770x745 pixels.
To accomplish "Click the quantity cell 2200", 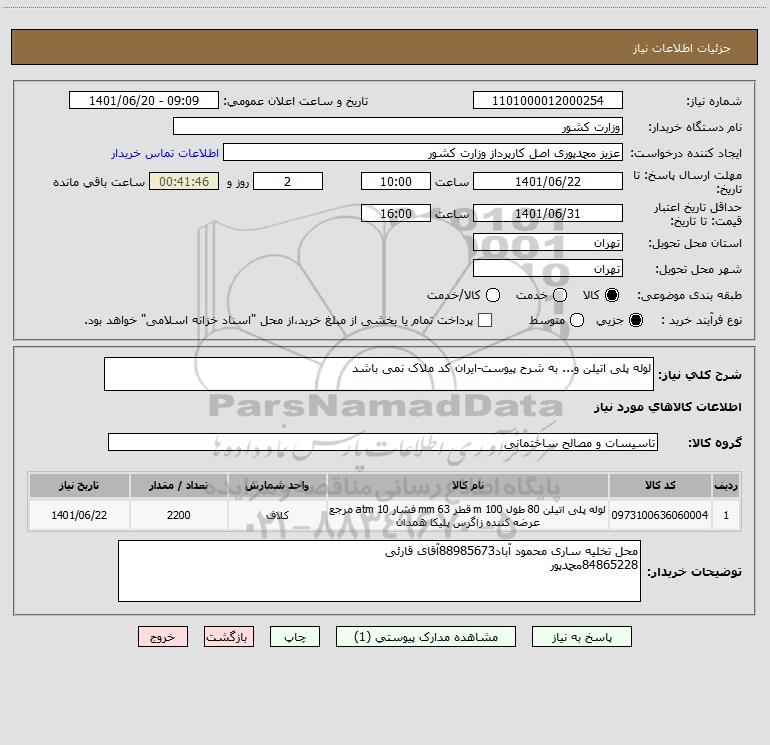I will [179, 515].
